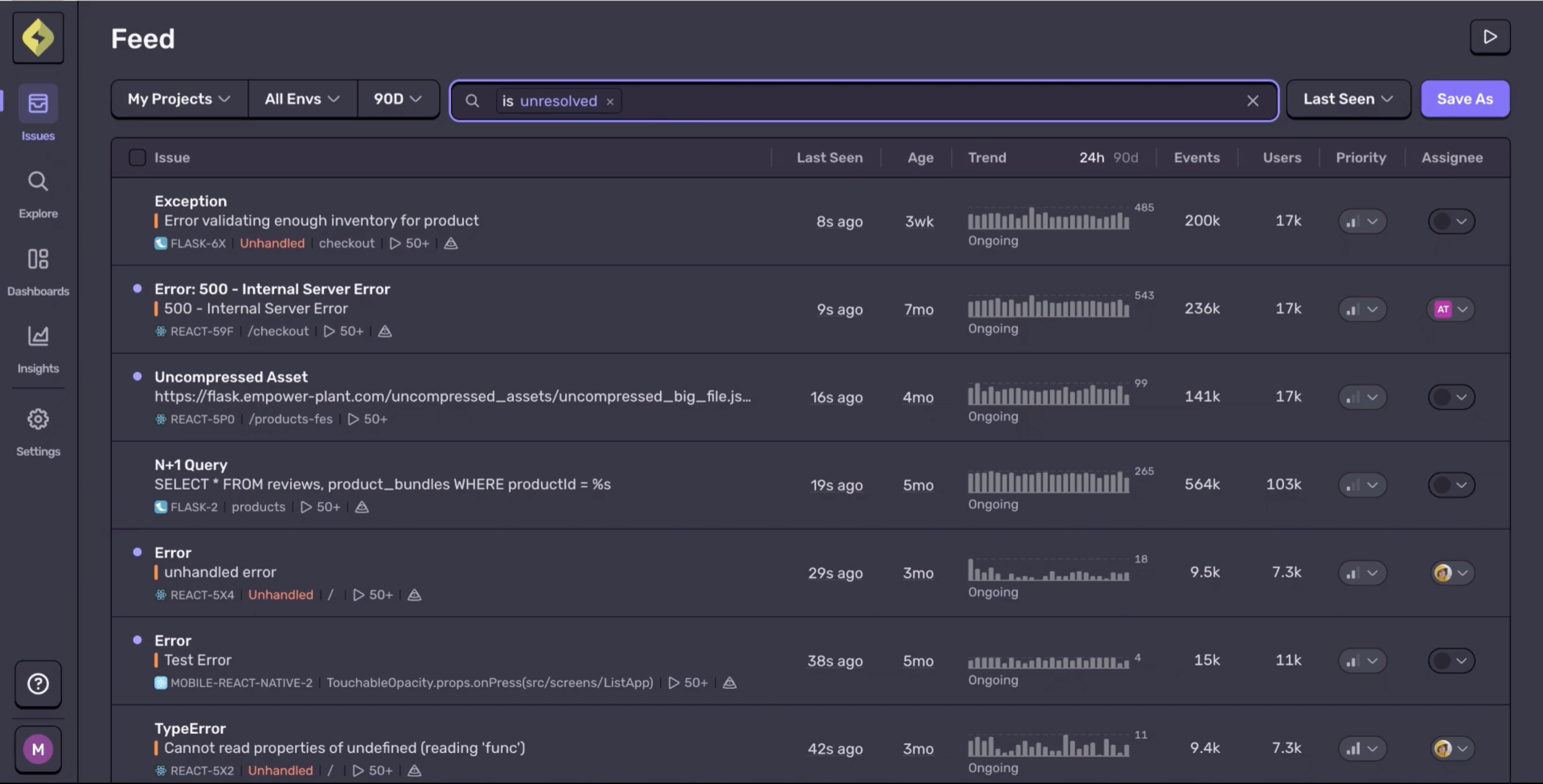Screen dimensions: 1543x784
Task: Click the Save As button
Action: pos(1464,99)
